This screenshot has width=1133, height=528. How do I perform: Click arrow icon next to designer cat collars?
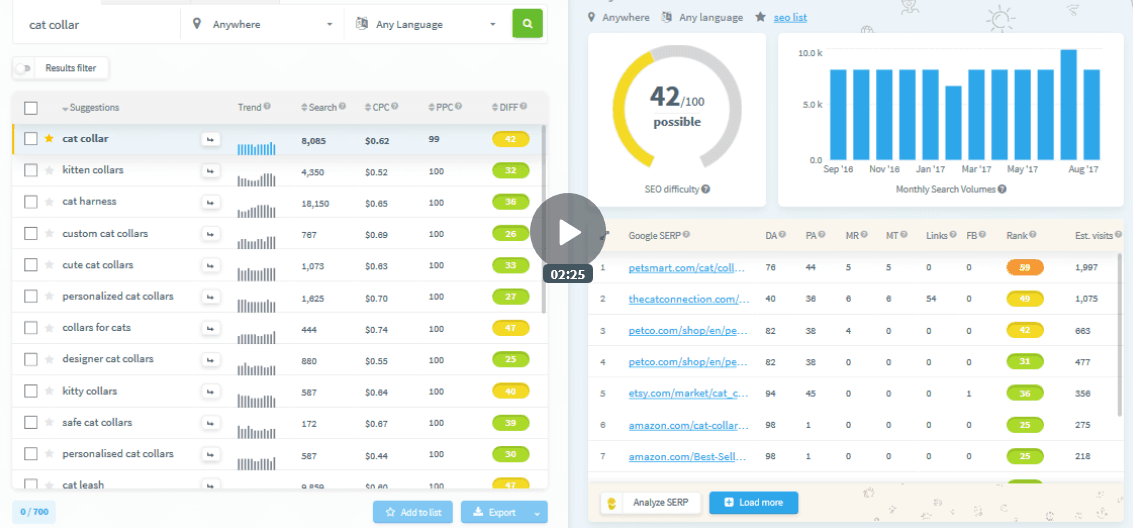point(210,360)
